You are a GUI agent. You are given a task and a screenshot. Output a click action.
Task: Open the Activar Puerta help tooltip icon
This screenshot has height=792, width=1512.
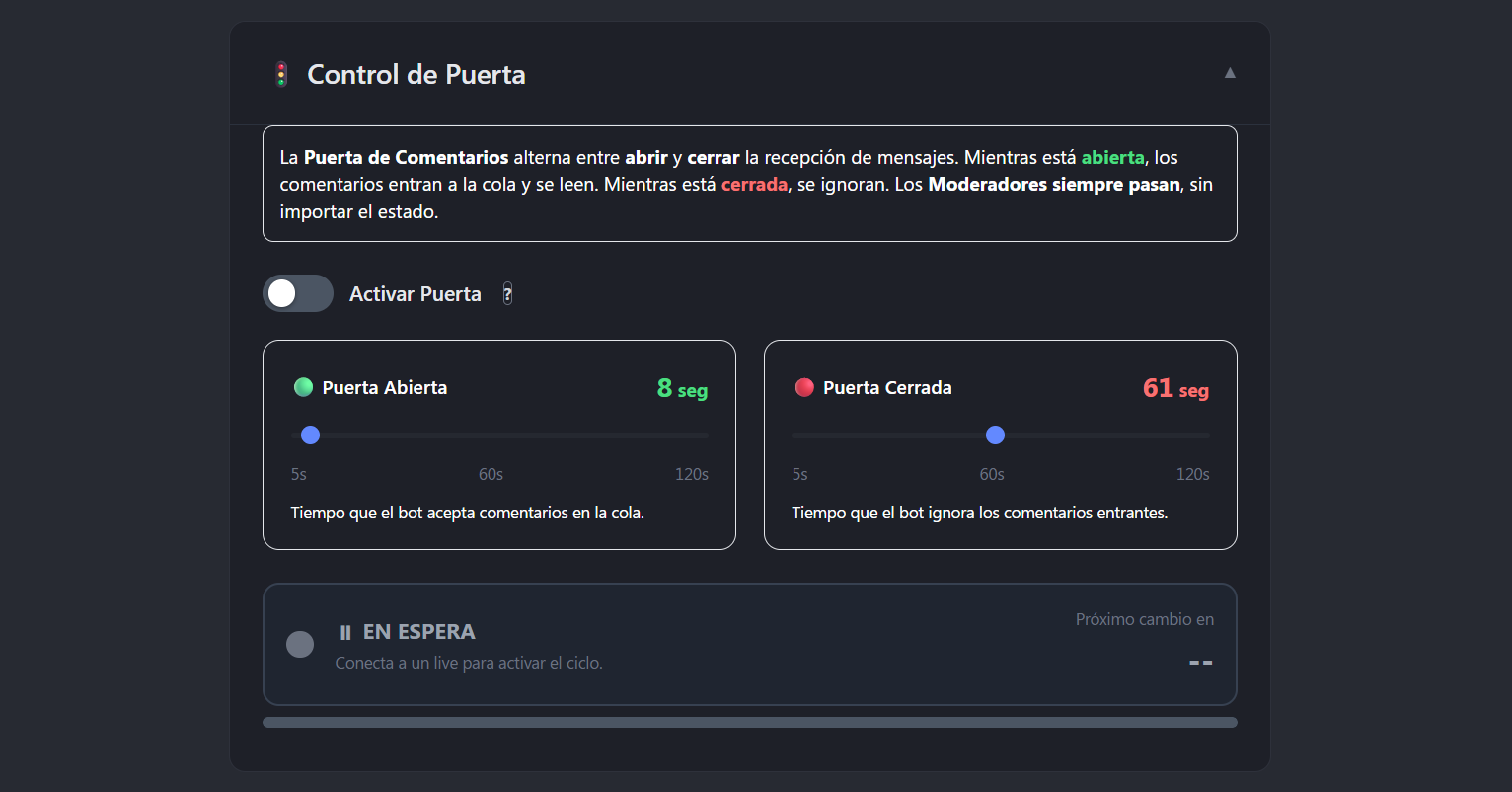507,293
